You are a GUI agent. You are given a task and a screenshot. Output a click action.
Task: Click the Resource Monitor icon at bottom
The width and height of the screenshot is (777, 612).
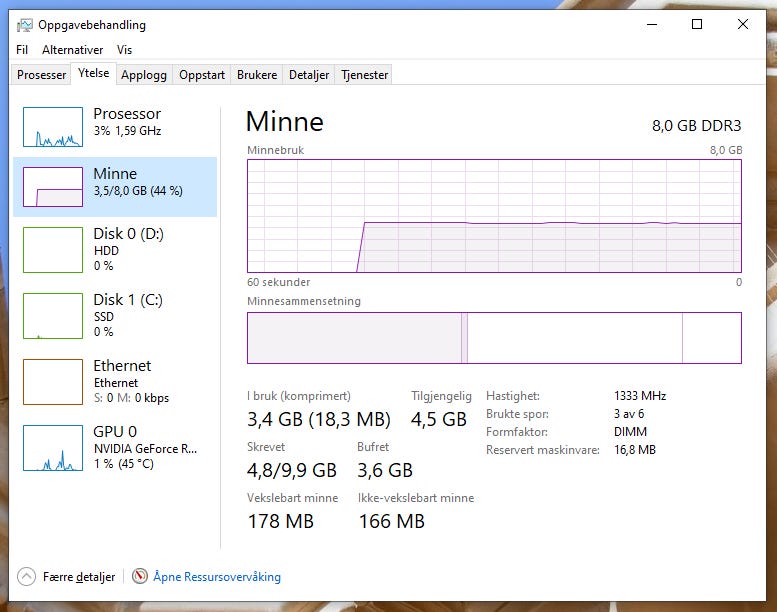tap(140, 576)
